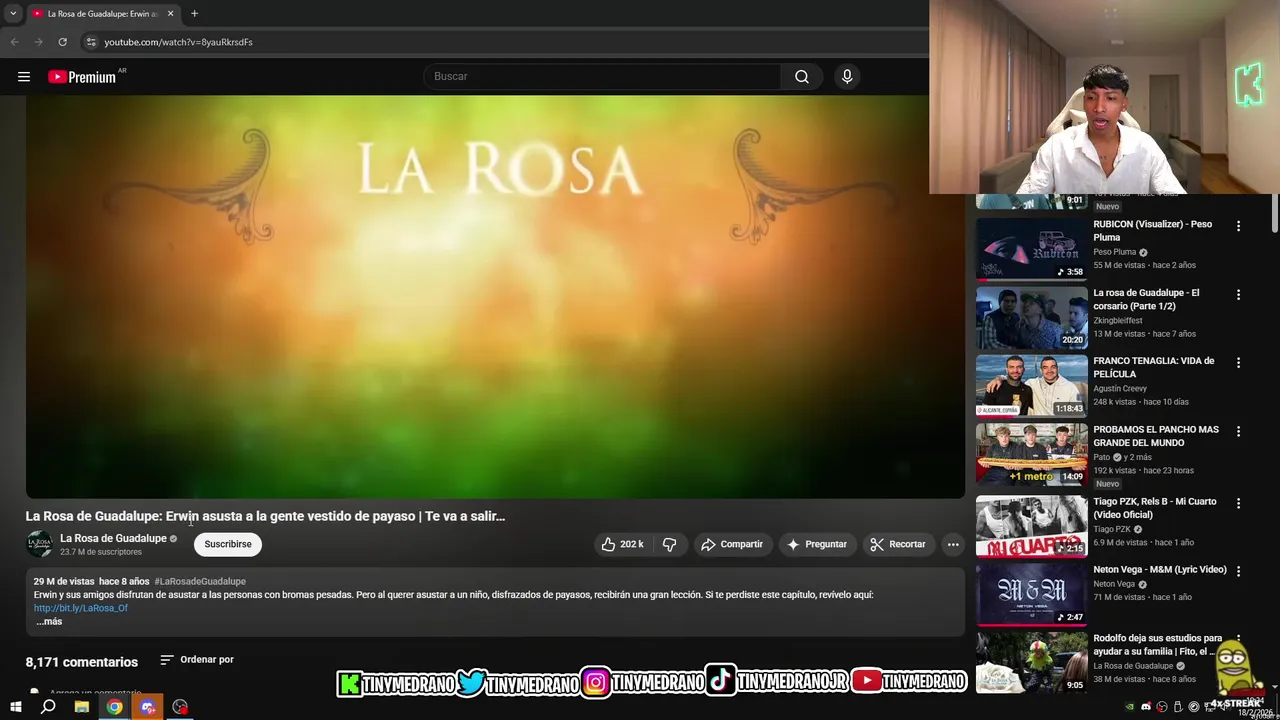Open File Explorer from the taskbar
The image size is (1280, 720).
[x=82, y=707]
